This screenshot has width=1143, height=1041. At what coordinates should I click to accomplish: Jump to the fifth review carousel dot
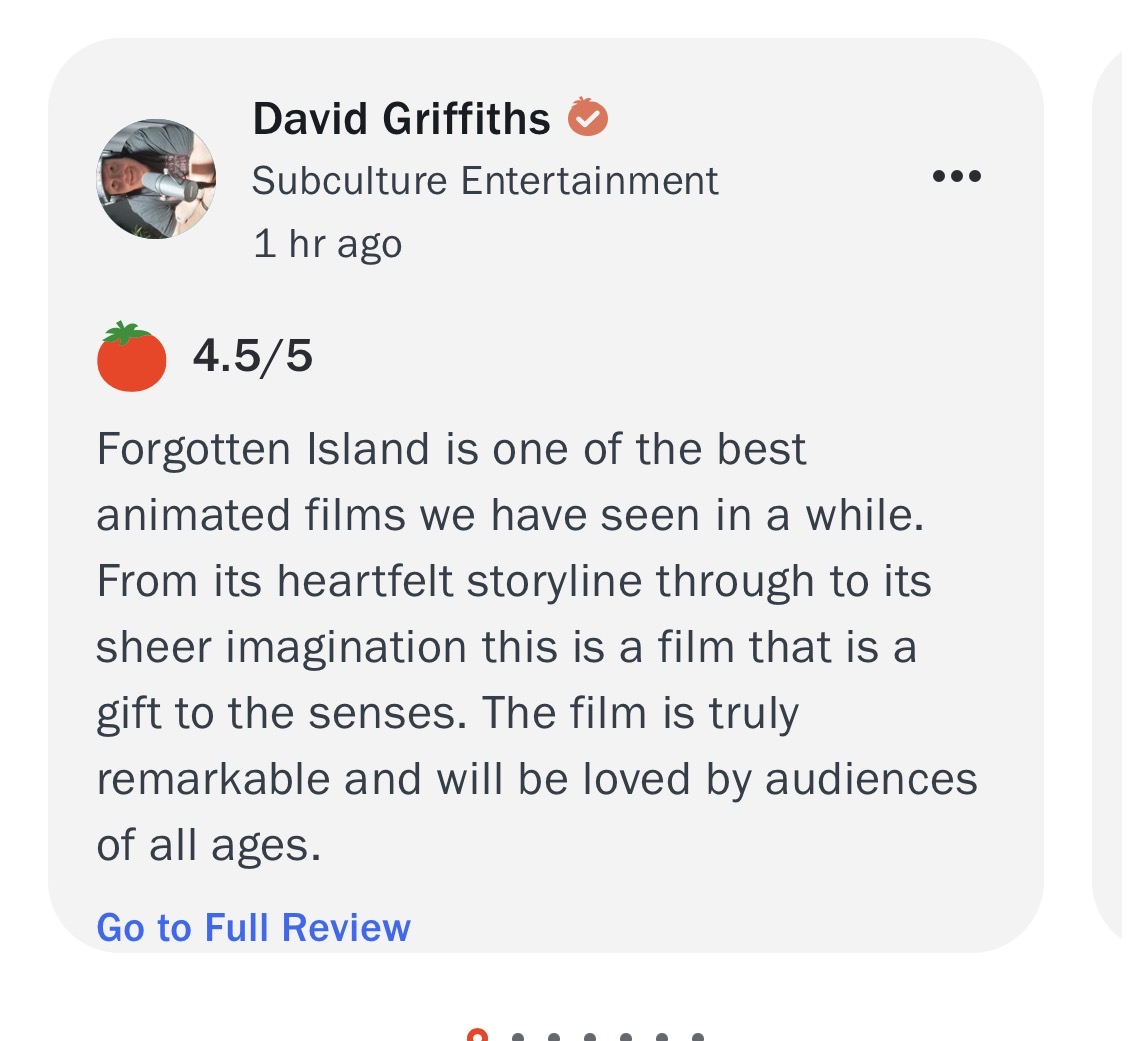coord(625,1037)
